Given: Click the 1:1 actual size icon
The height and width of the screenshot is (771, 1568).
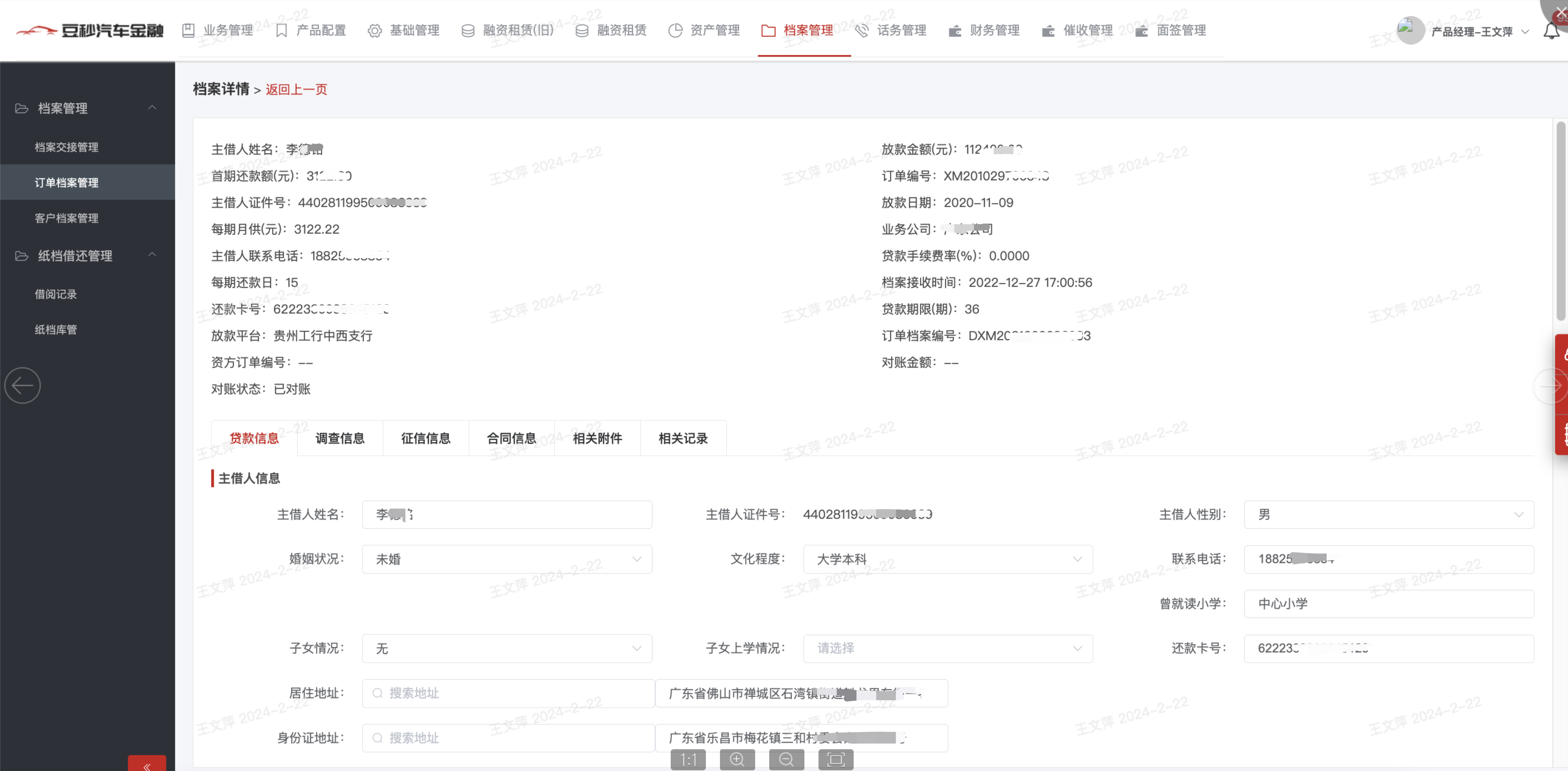Looking at the screenshot, I should [x=688, y=759].
